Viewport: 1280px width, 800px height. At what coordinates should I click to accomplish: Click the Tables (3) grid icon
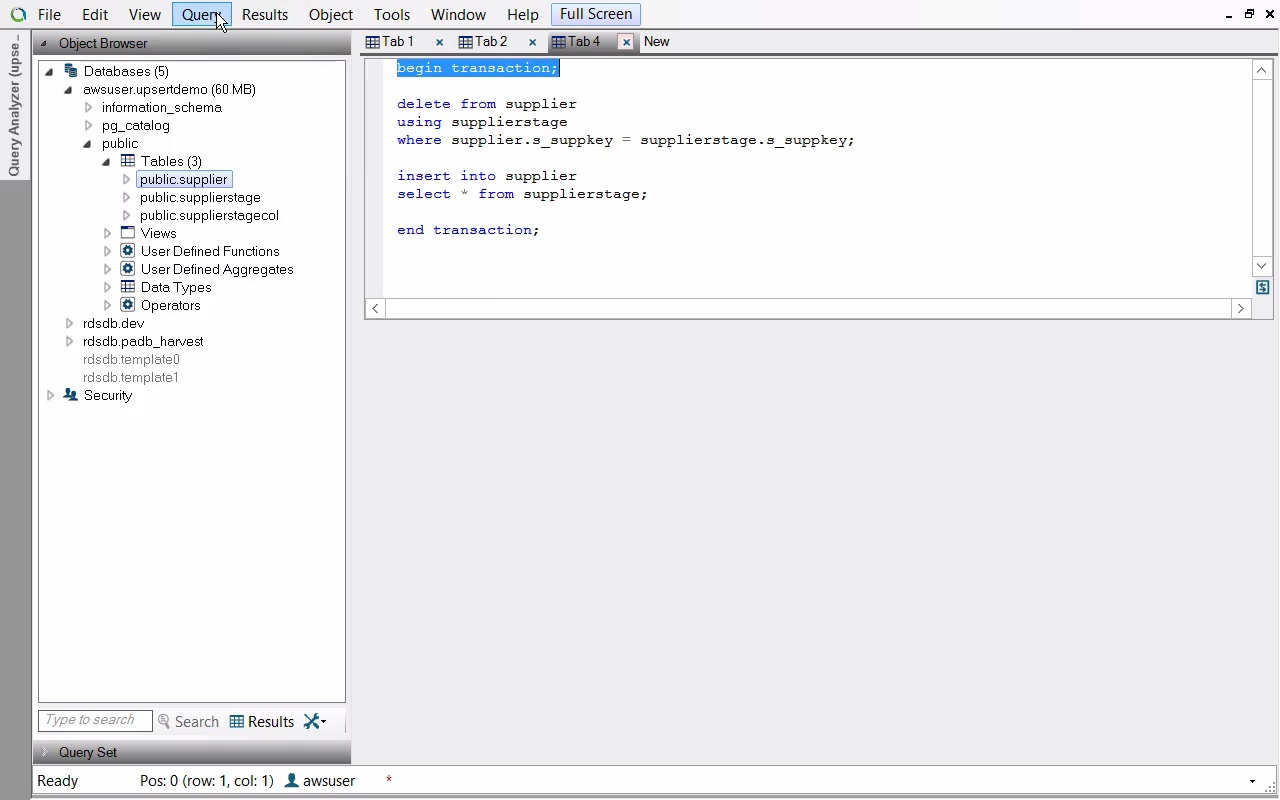click(128, 161)
